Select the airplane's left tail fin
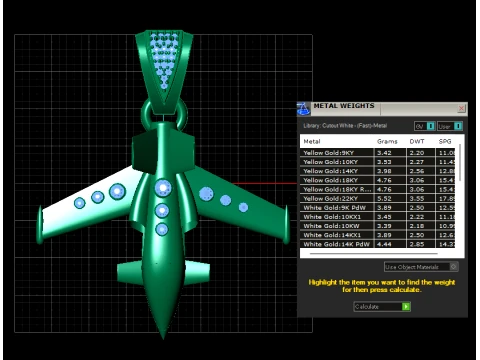 pyautogui.click(x=130, y=272)
